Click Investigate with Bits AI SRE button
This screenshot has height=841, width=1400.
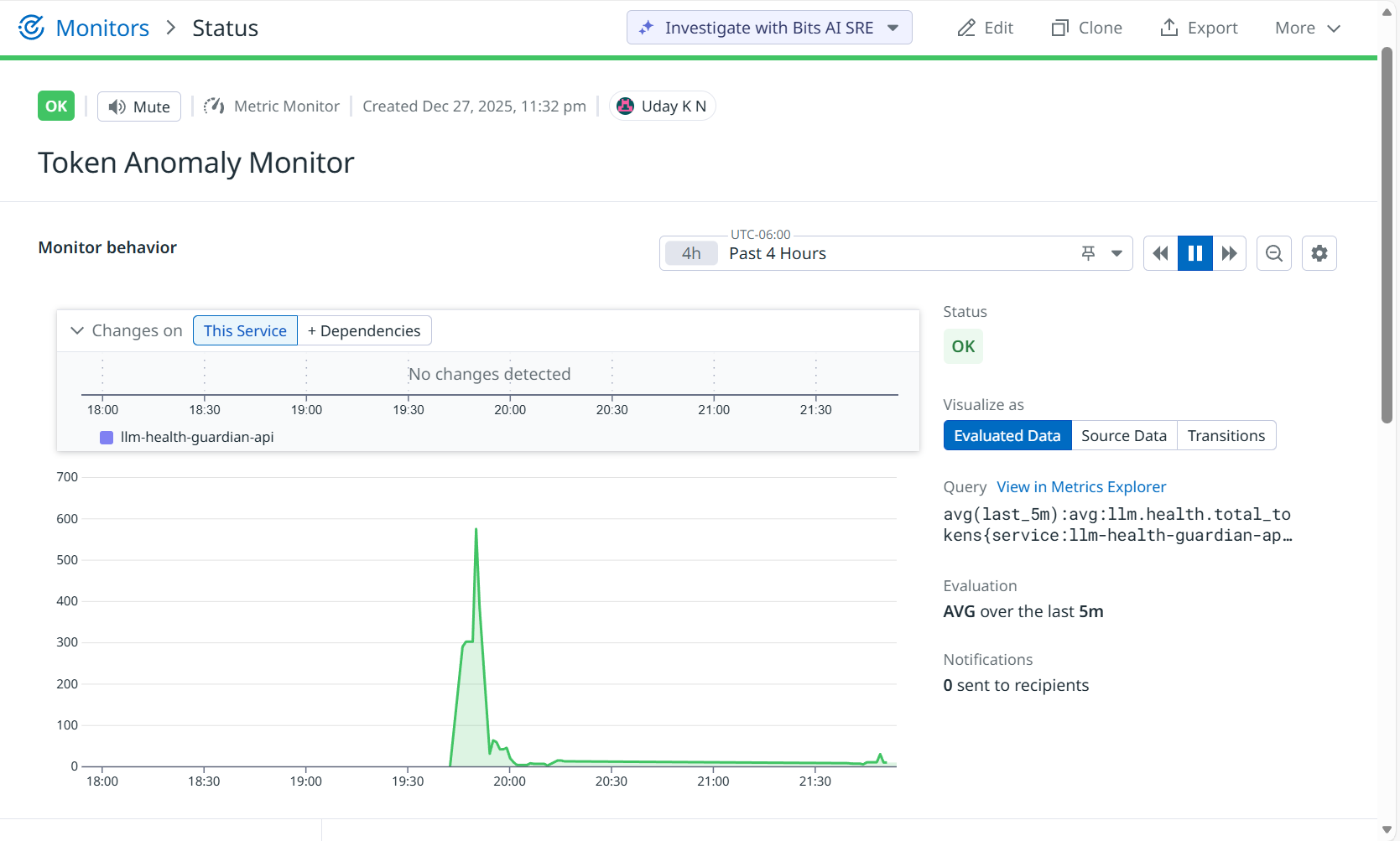[x=769, y=28]
